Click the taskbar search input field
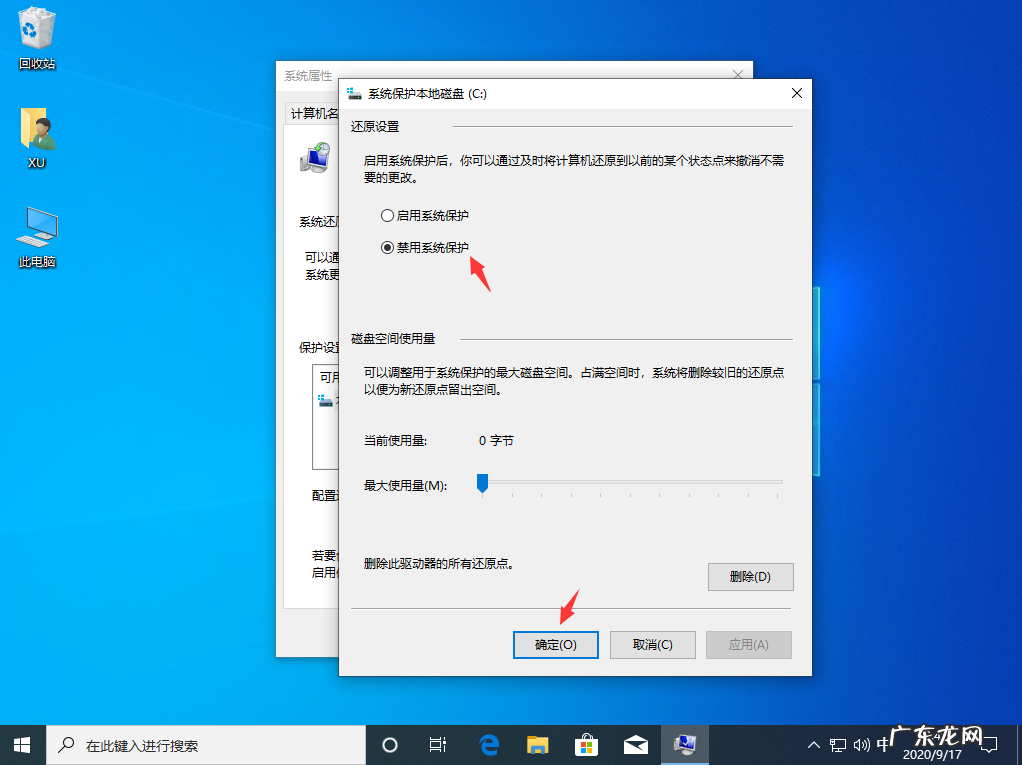1022x765 pixels. [x=200, y=744]
